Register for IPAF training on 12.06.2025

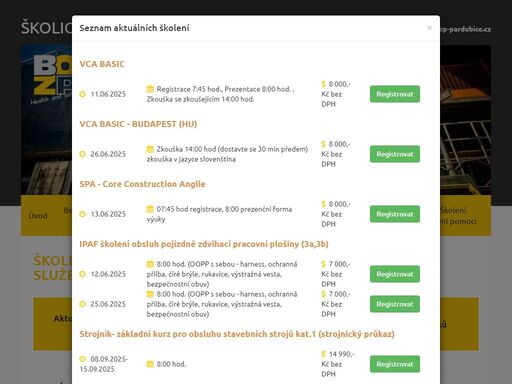(x=395, y=274)
